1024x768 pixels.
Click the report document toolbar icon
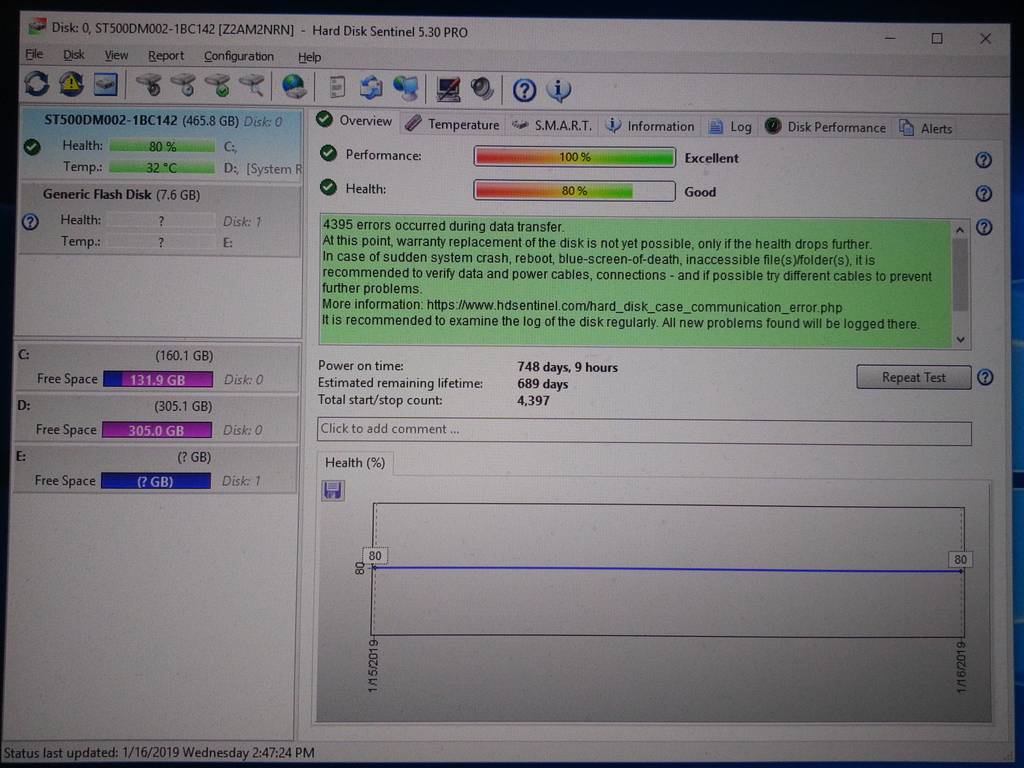pyautogui.click(x=337, y=88)
